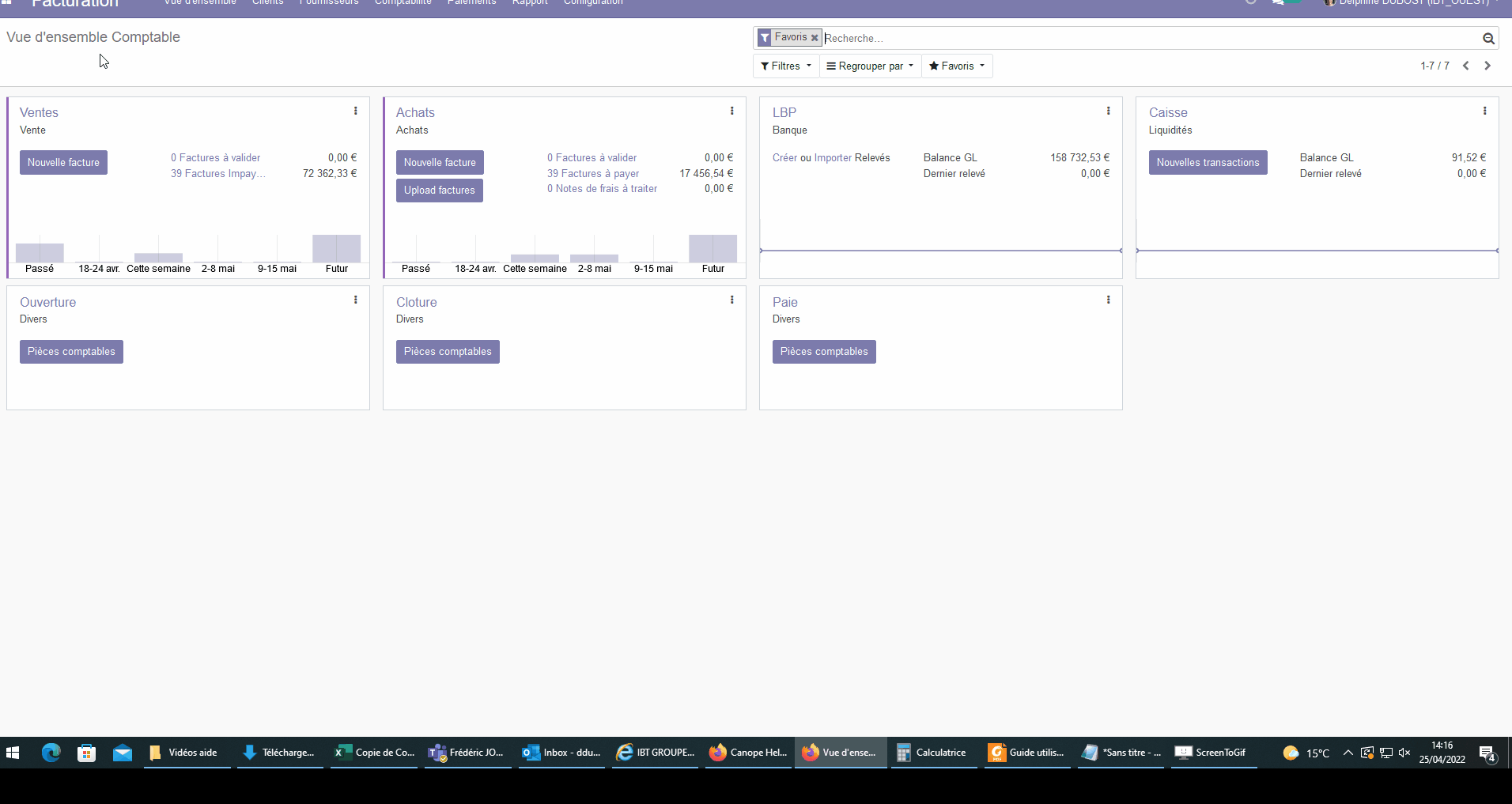Open the kebab menu on Paie card
The width and height of the screenshot is (1512, 804).
pos(1109,300)
